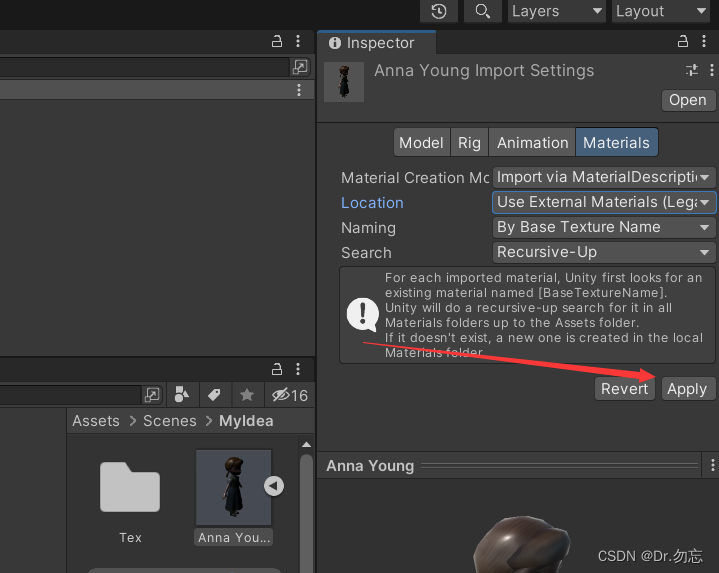The height and width of the screenshot is (573, 719).
Task: Click the Anna Young asset preview icon
Action: [344, 82]
